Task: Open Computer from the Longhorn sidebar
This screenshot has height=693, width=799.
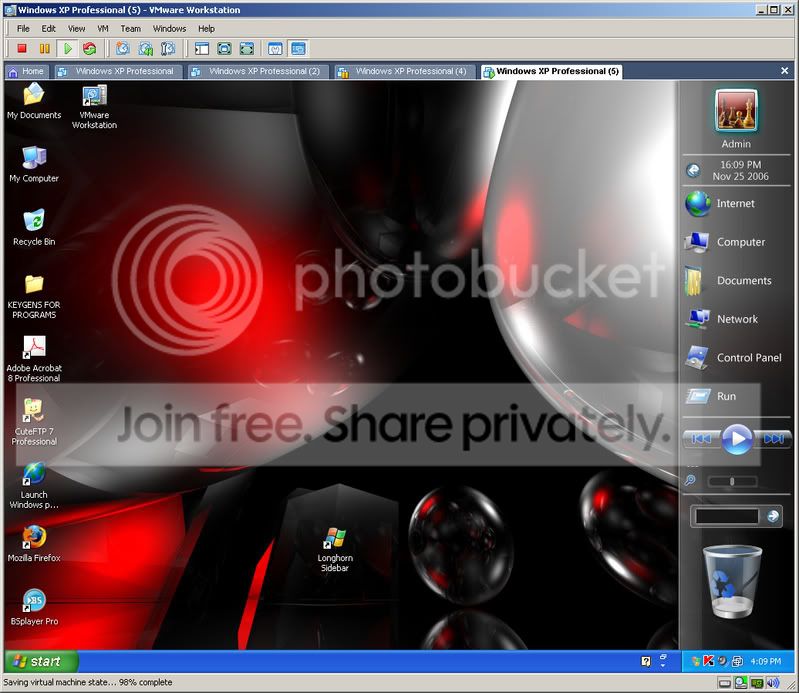Action: (725, 242)
